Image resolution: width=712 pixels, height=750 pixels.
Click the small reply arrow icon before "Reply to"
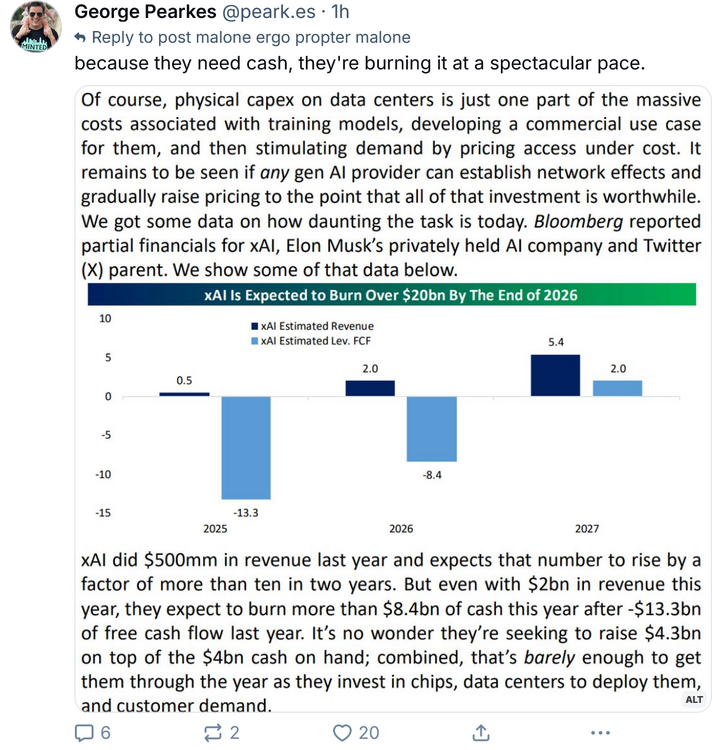81,38
